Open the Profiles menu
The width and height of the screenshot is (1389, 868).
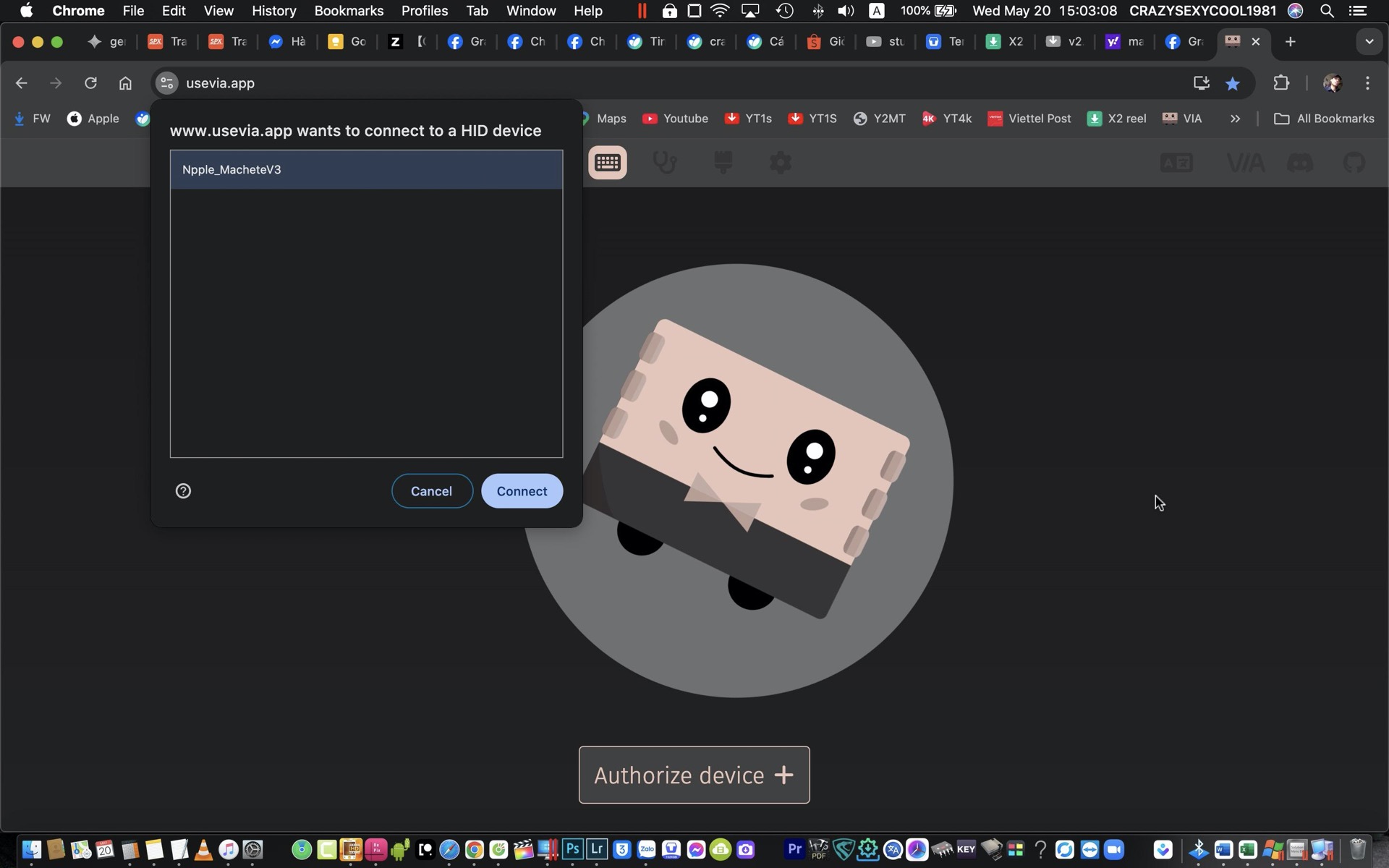pyautogui.click(x=425, y=11)
